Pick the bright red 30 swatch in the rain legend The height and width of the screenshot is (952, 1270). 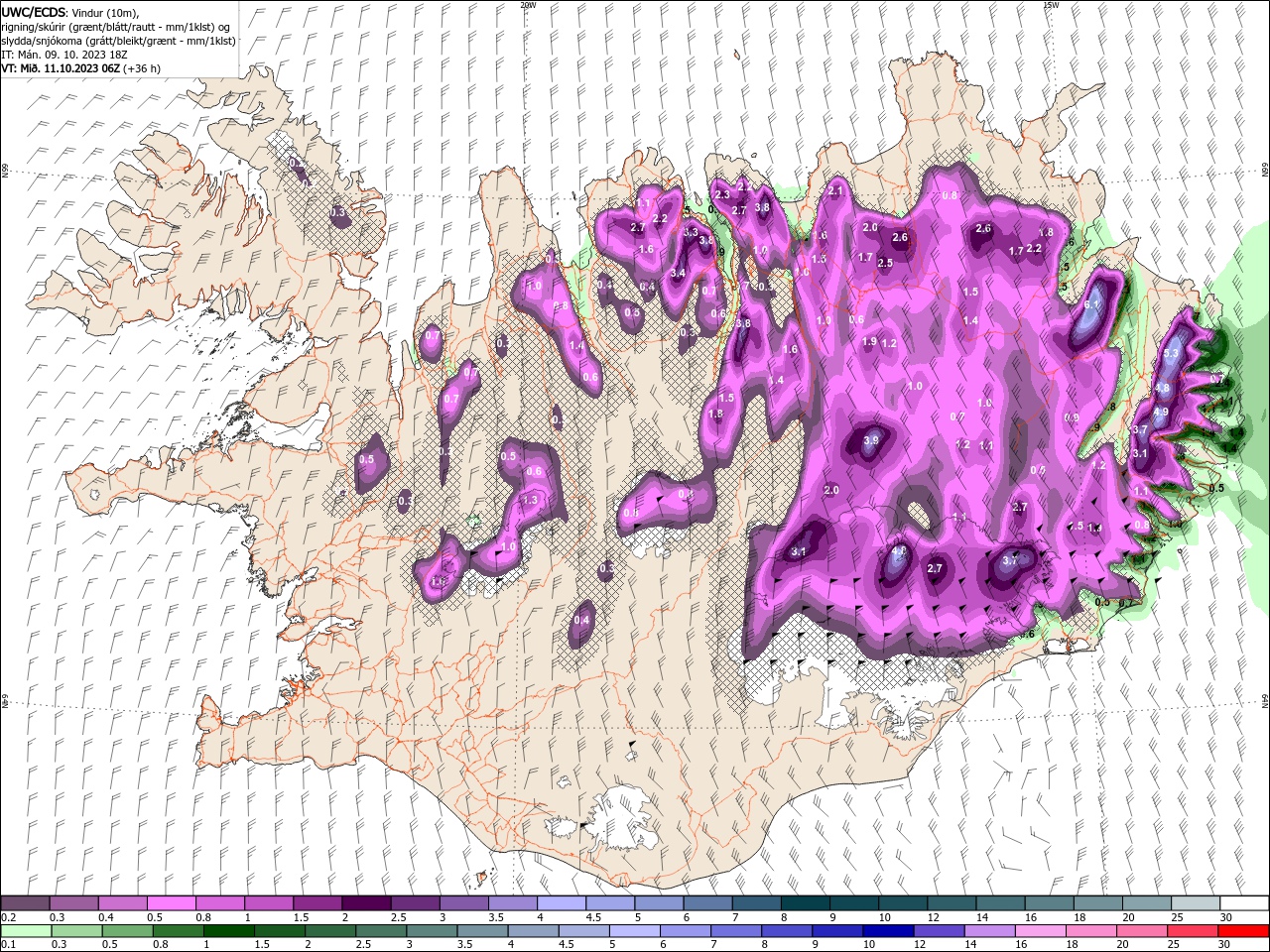(x=1242, y=931)
